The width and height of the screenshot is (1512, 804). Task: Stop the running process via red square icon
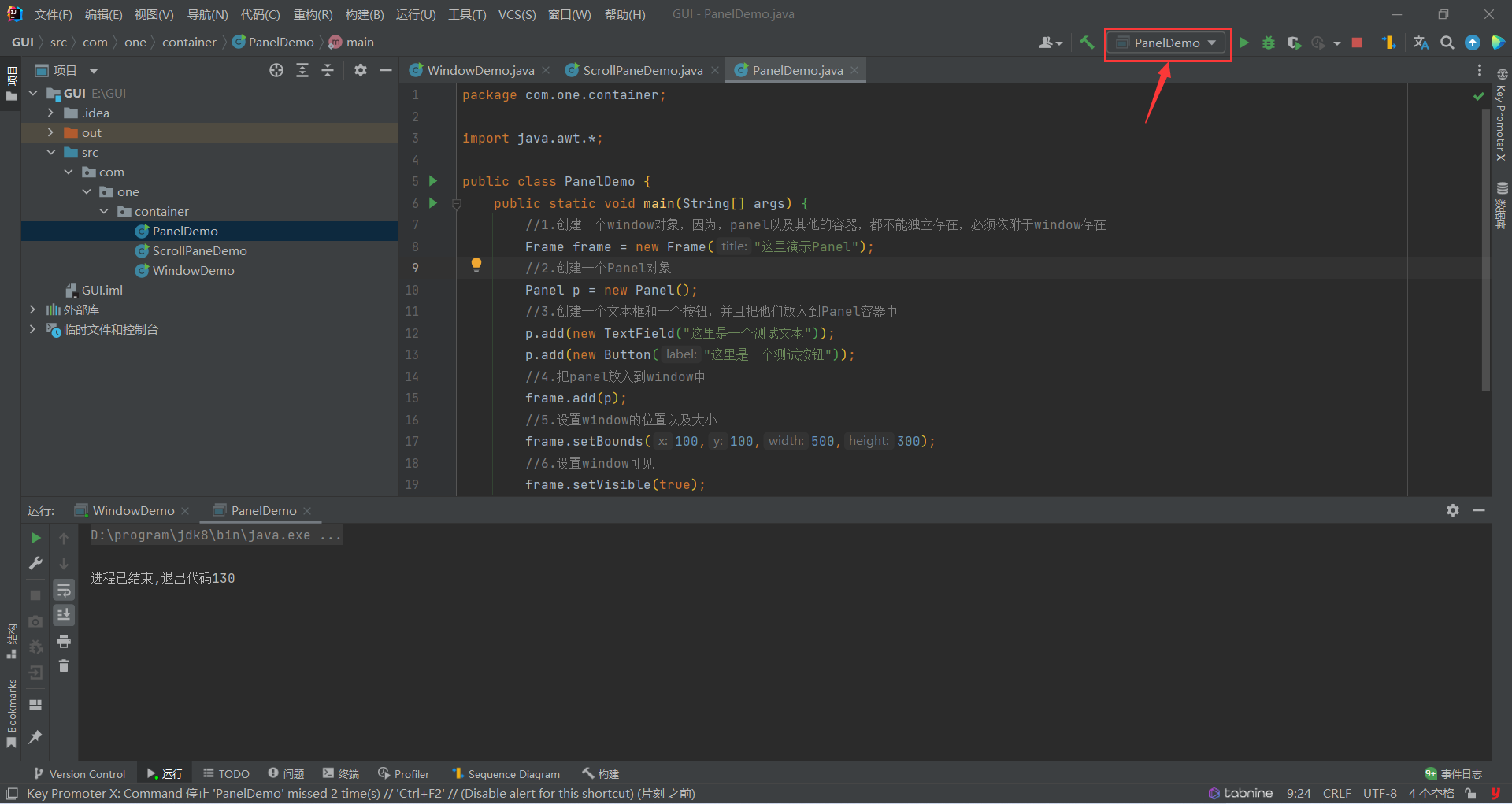[x=1356, y=43]
